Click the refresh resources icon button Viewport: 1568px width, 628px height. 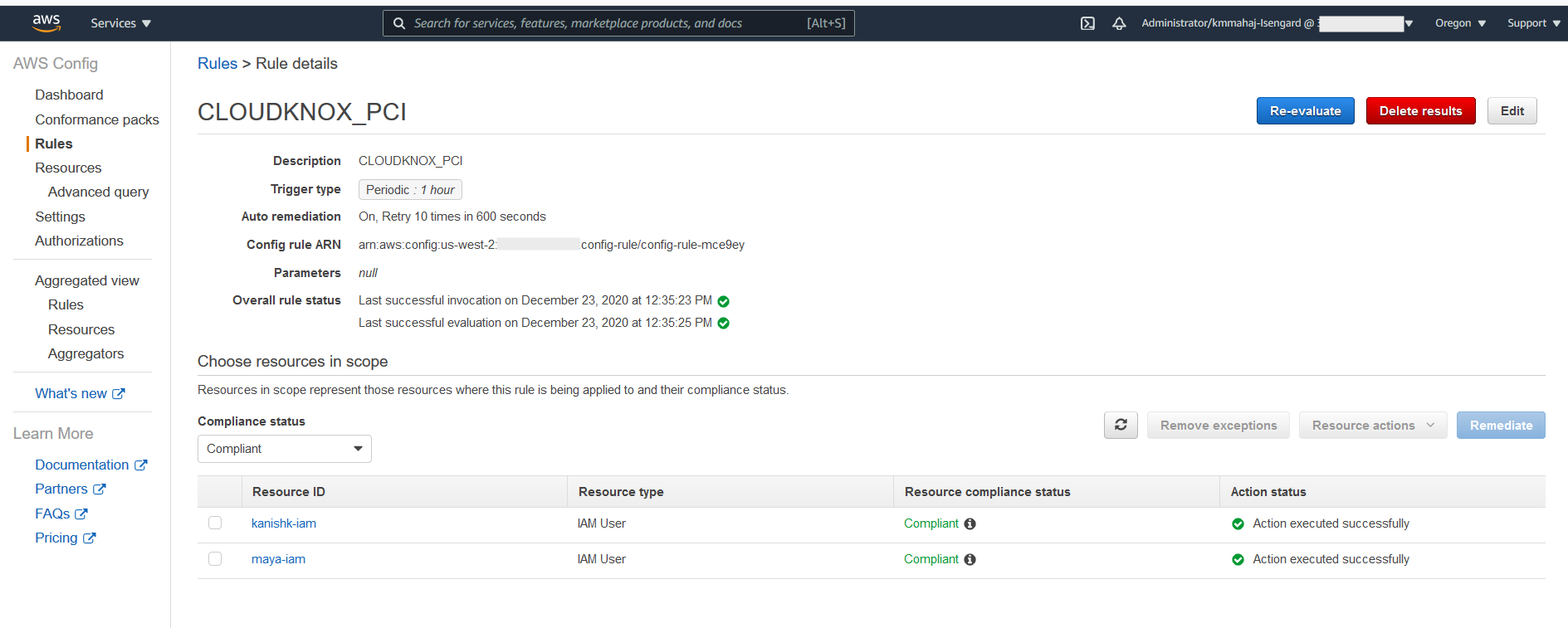pyautogui.click(x=1121, y=425)
